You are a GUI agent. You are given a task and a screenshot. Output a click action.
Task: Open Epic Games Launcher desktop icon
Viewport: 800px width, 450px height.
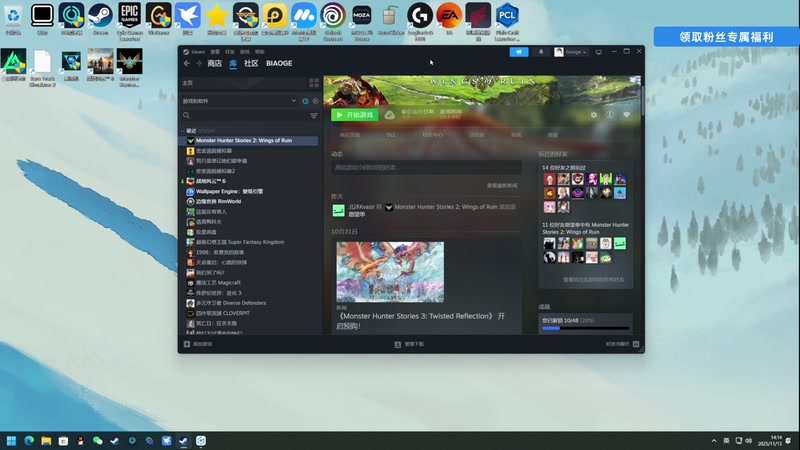(x=130, y=21)
